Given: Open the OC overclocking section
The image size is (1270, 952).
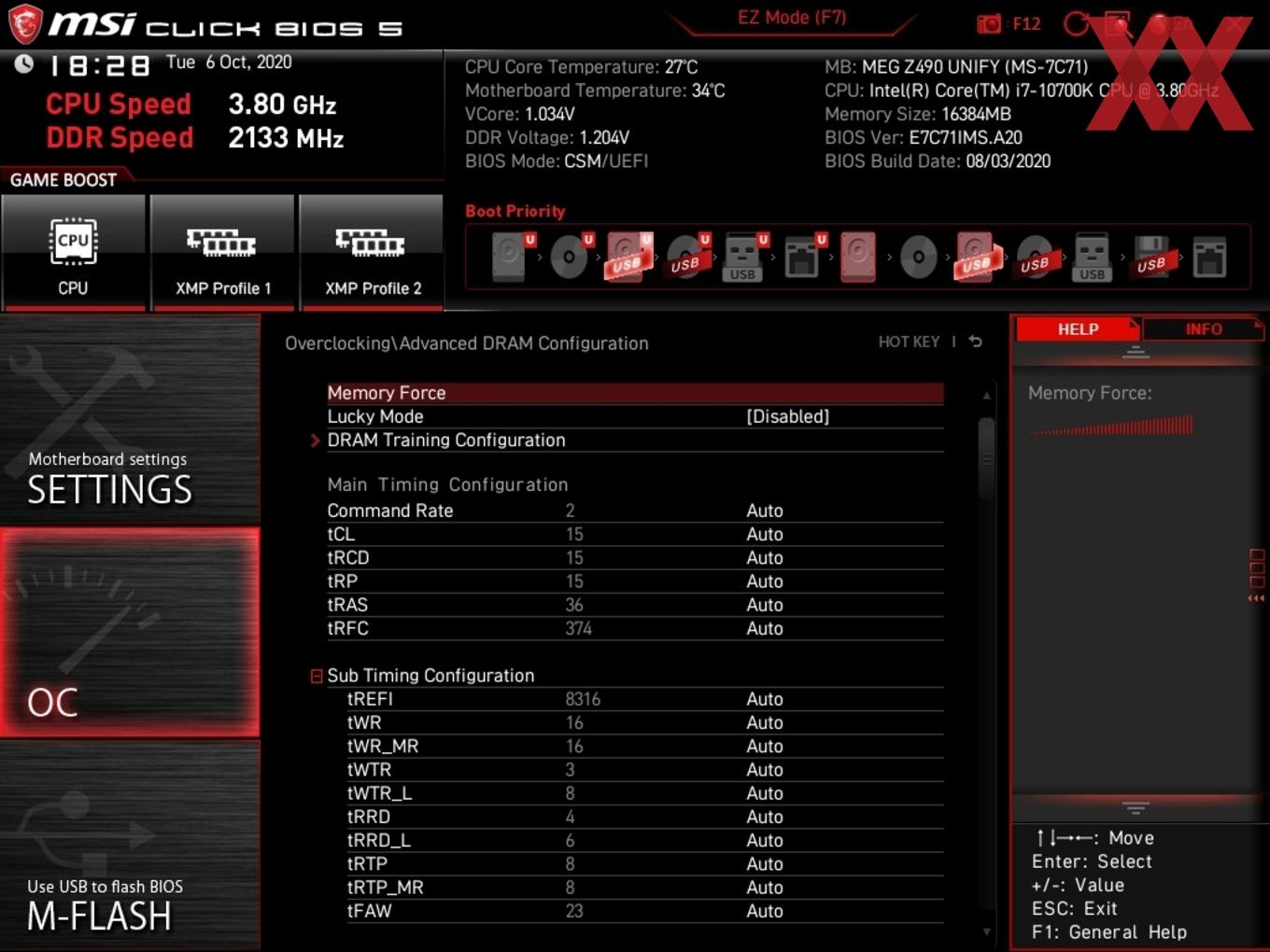Looking at the screenshot, I should click(130, 633).
